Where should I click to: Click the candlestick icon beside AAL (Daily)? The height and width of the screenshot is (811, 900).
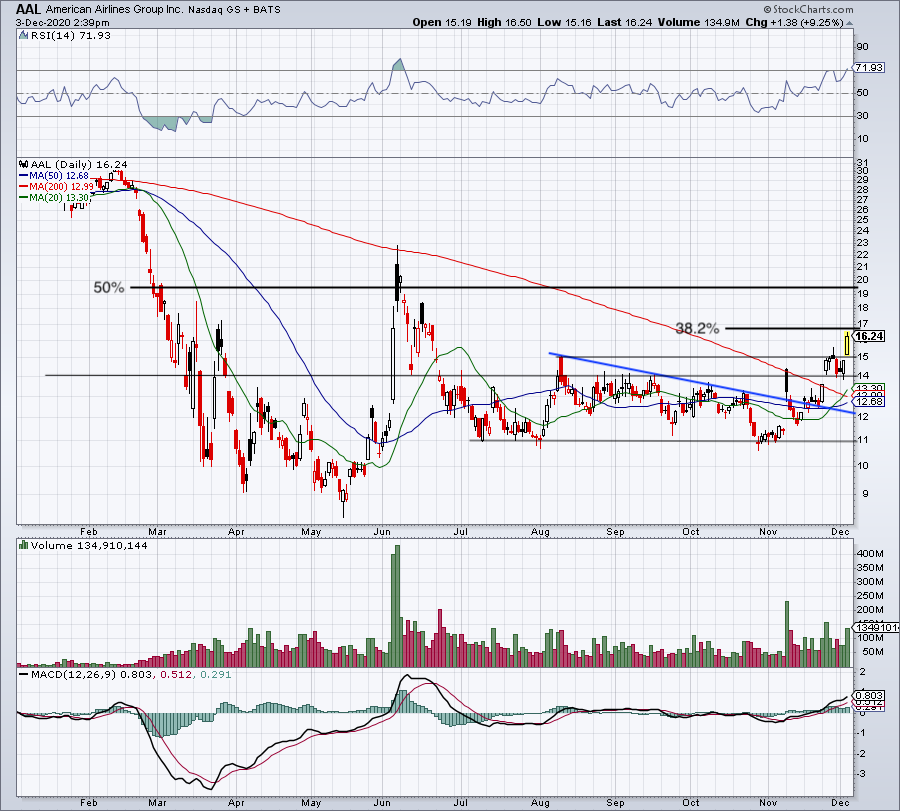(x=24, y=164)
